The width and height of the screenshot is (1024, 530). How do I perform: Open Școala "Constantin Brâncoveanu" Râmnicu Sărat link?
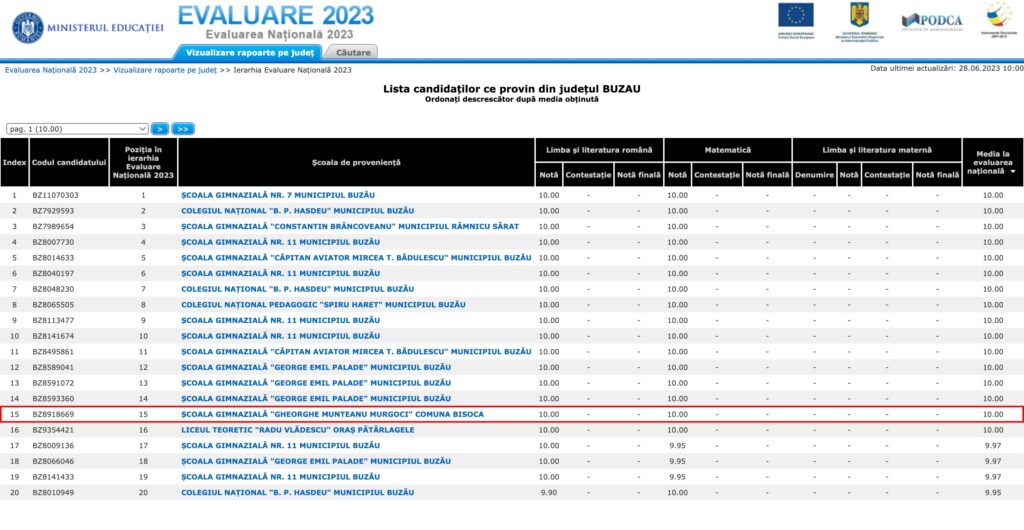(350, 226)
